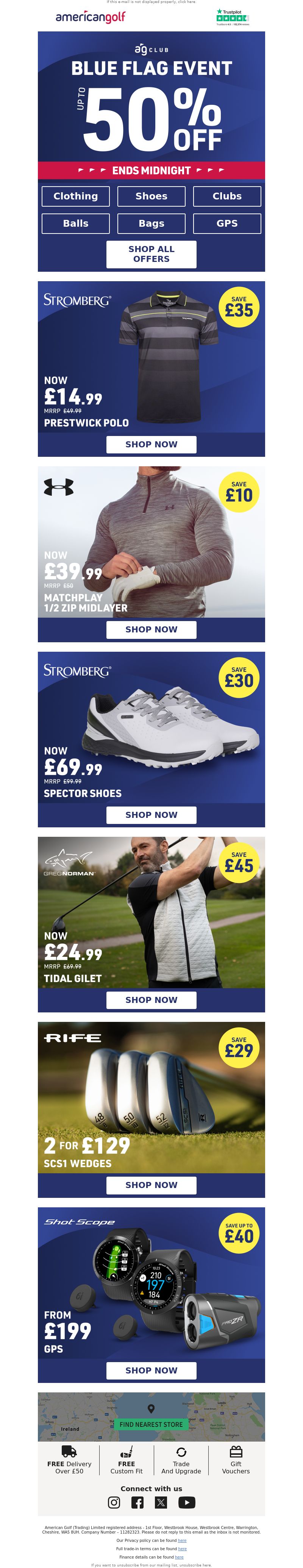Viewport: 303px width, 1568px height.
Task: Open the Trustpilot rating badge
Action: (x=232, y=17)
